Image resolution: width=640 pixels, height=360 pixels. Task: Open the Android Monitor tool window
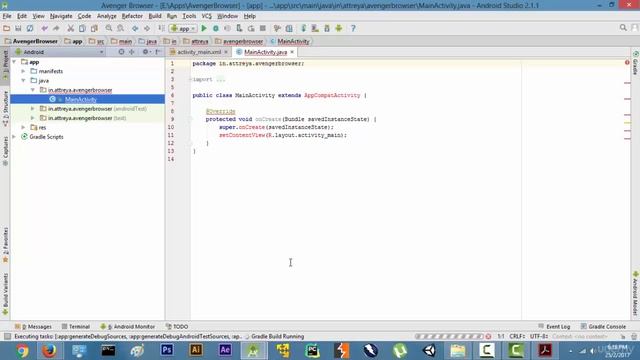[128, 327]
